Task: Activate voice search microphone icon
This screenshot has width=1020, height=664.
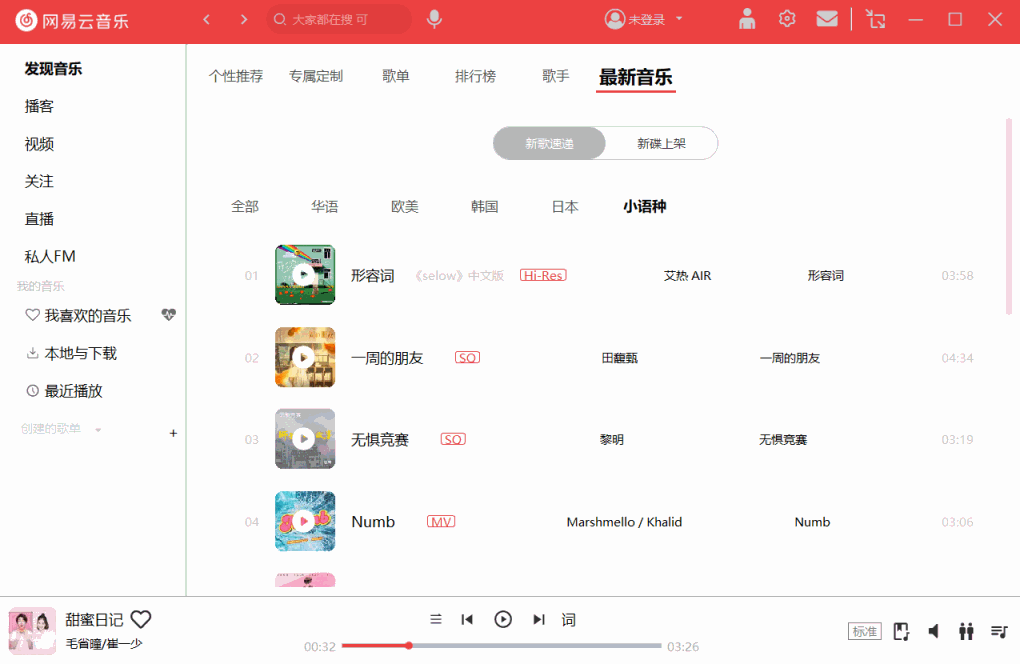Action: [435, 20]
